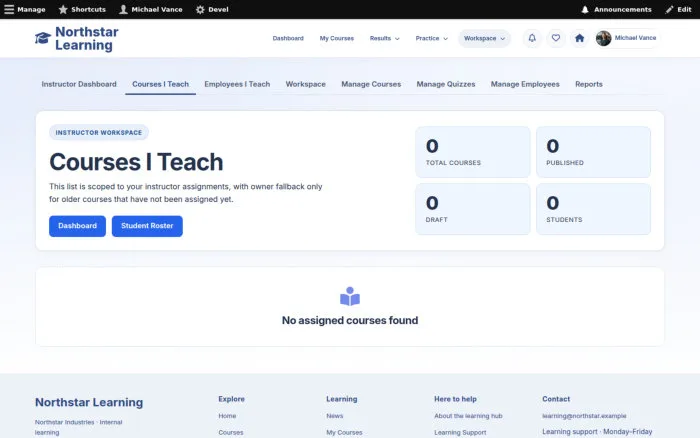This screenshot has width=700, height=438.
Task: Click the Students stat card
Action: click(593, 209)
